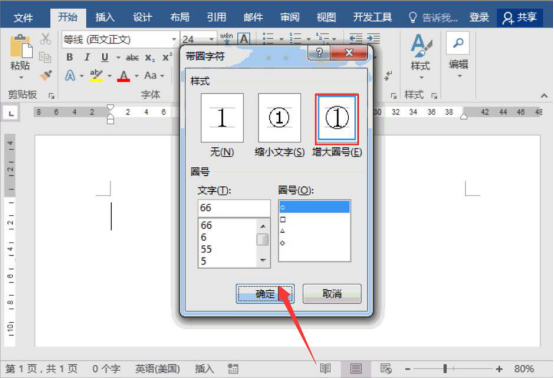Screen dimensions: 554x378
Task: Click the numbered list icon
Action: coord(295,38)
